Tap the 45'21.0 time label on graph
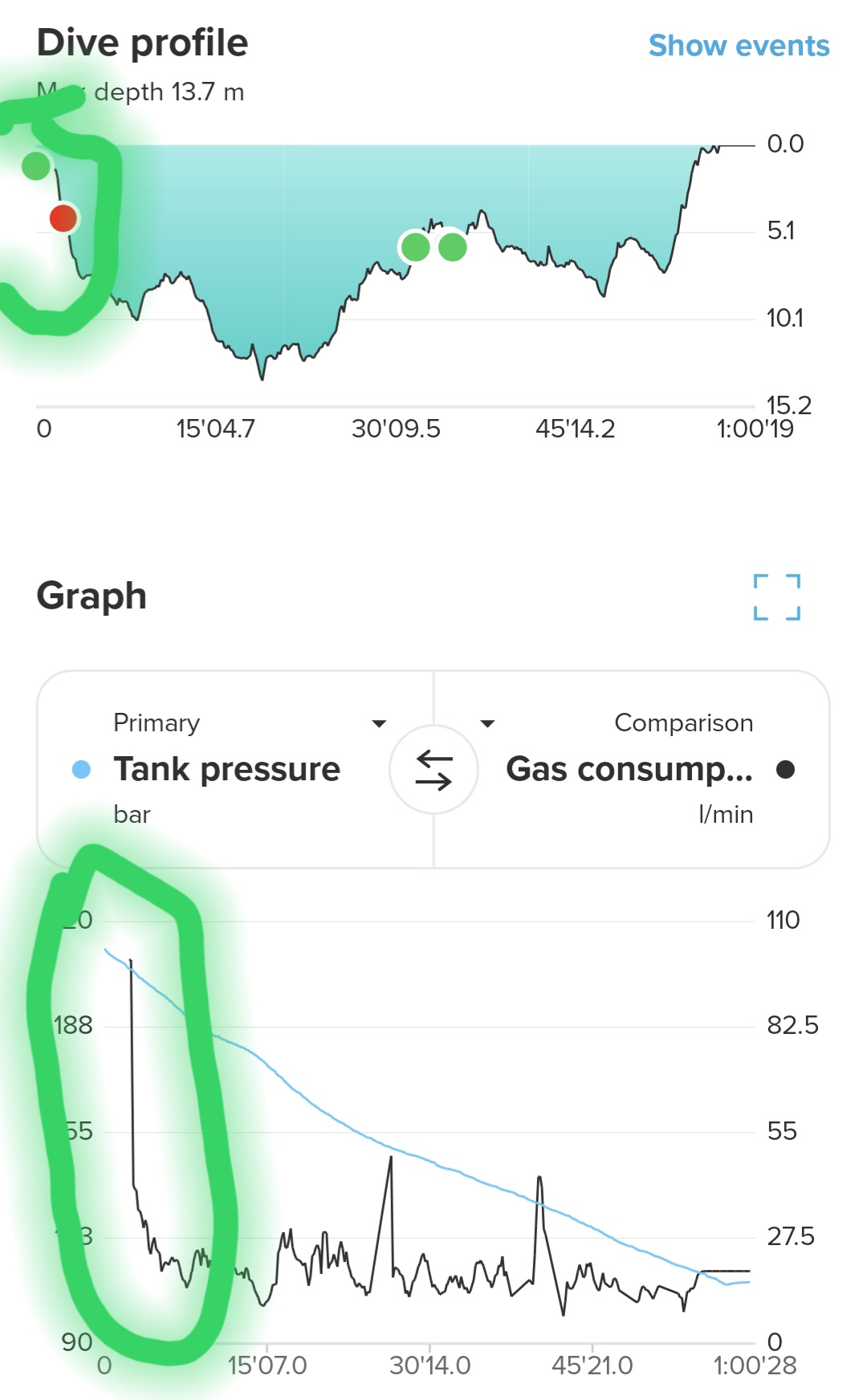 (592, 1365)
